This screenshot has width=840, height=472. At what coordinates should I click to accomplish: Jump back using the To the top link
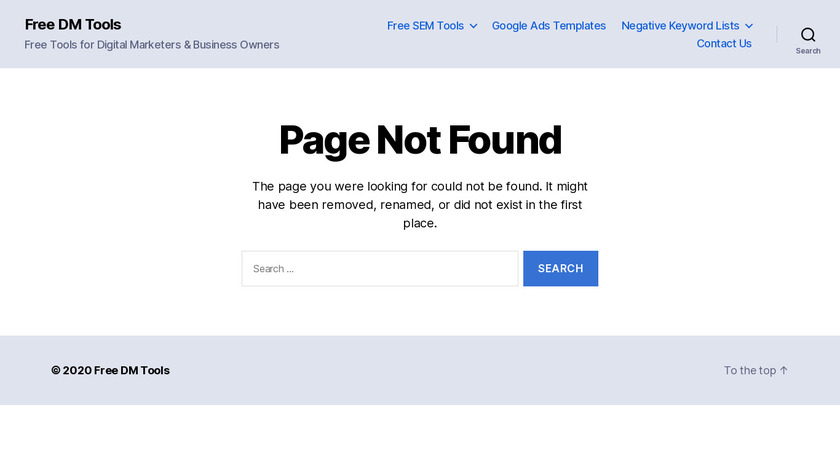pyautogui.click(x=750, y=370)
